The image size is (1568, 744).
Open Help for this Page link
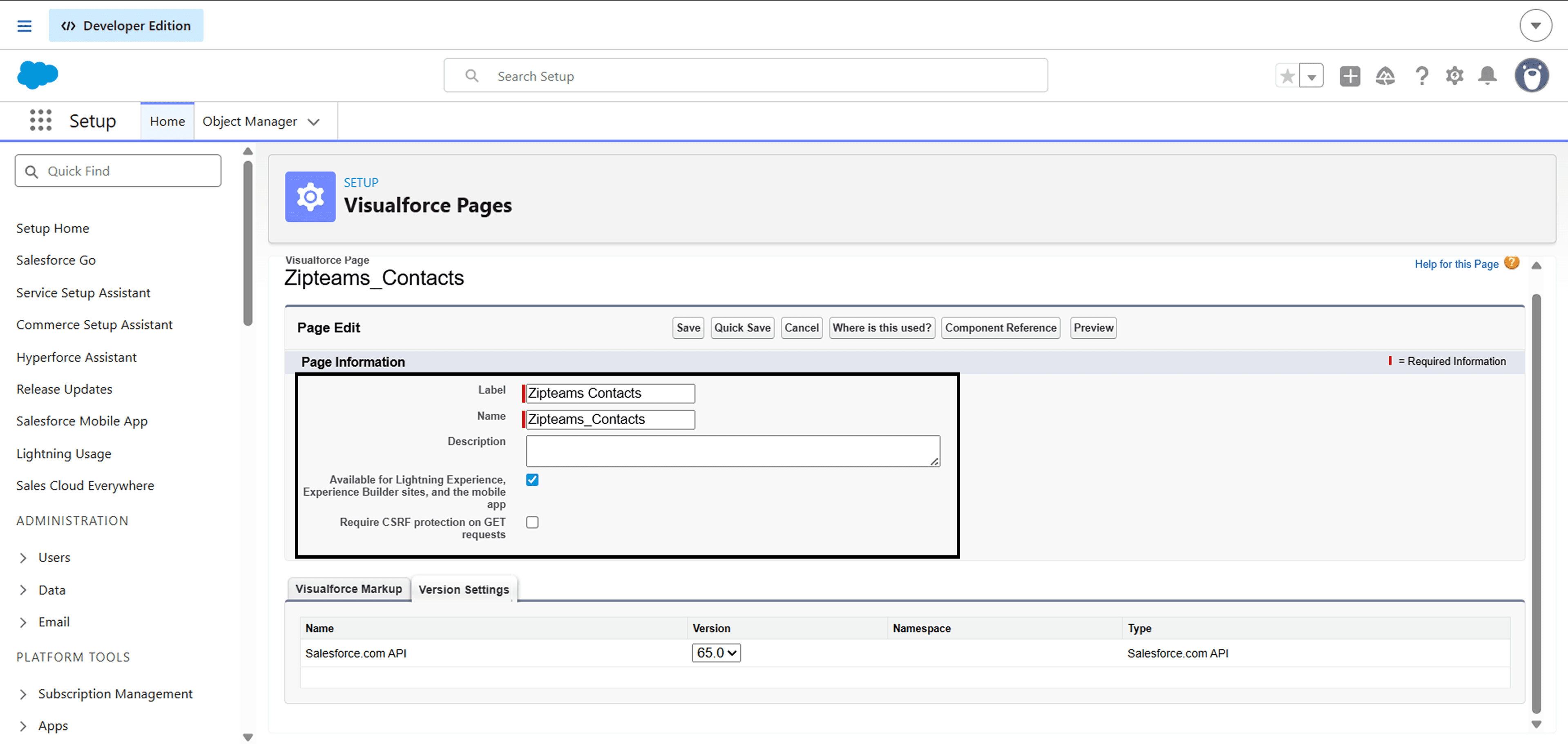click(1456, 264)
